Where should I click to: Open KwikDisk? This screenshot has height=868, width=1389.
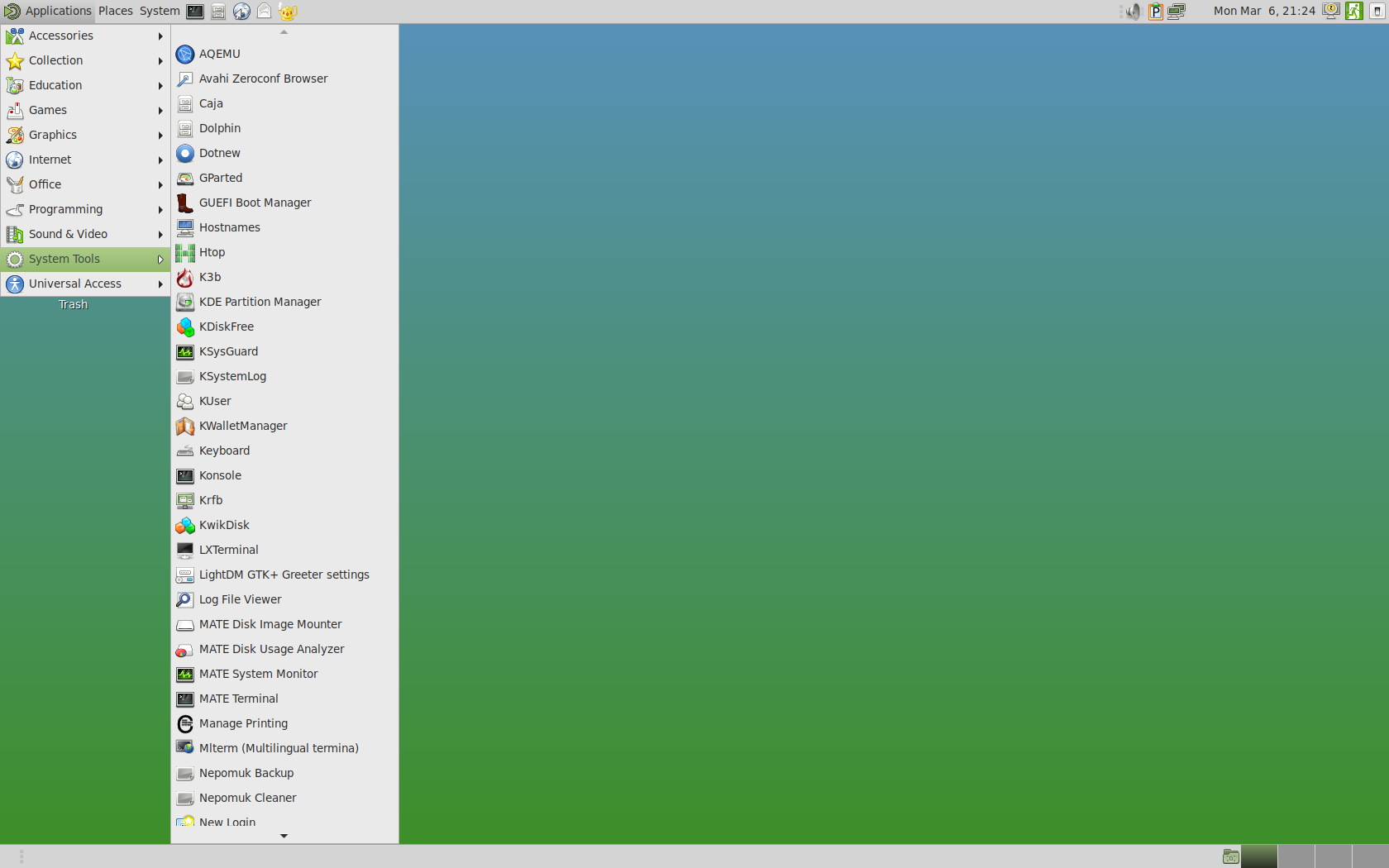284,525
